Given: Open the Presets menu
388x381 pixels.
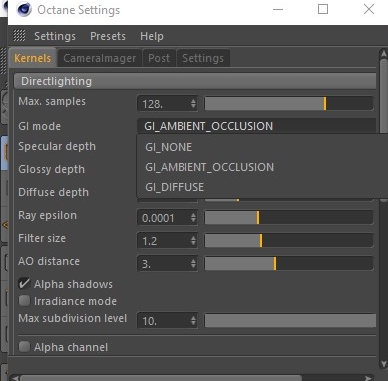Looking at the screenshot, I should pos(108,36).
